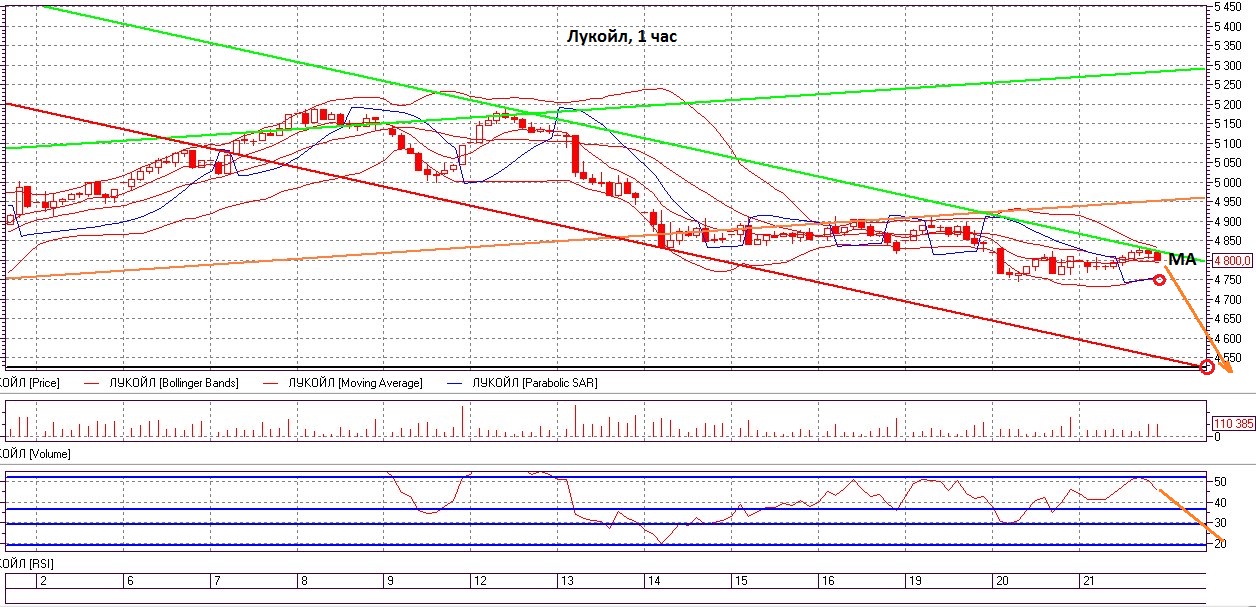Select date 8 on the time axis

tap(304, 581)
